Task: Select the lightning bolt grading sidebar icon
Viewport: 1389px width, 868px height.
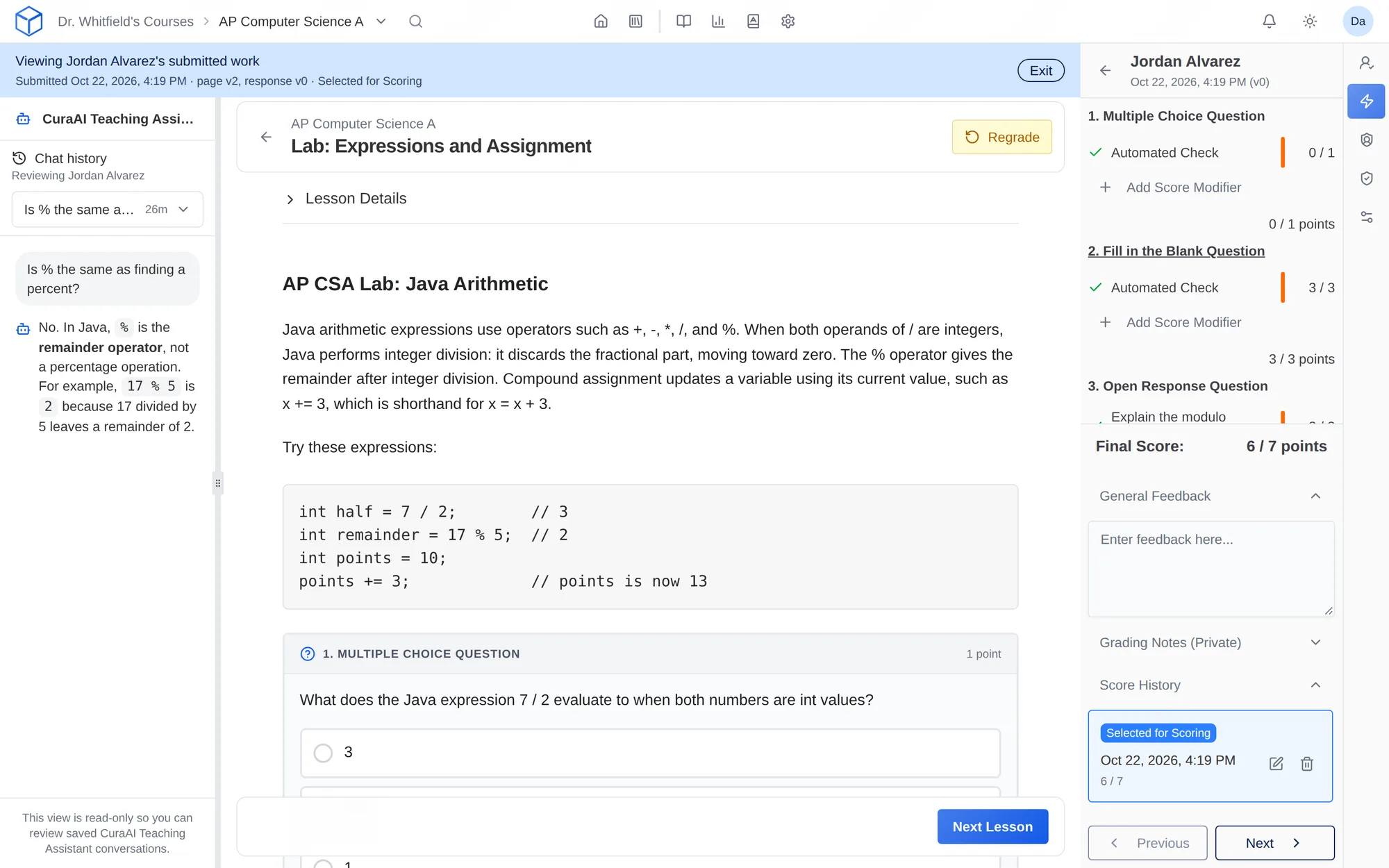Action: point(1366,101)
